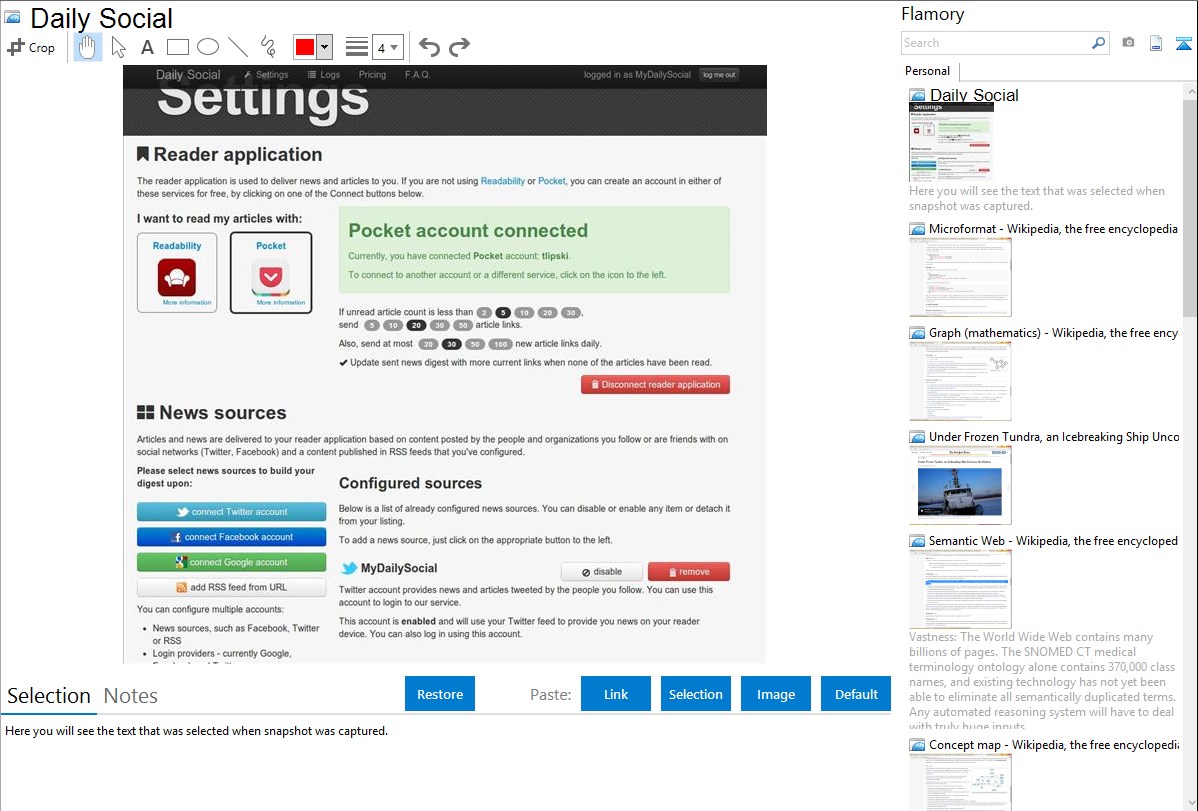Redo the last edit
1198x811 pixels.
[459, 47]
